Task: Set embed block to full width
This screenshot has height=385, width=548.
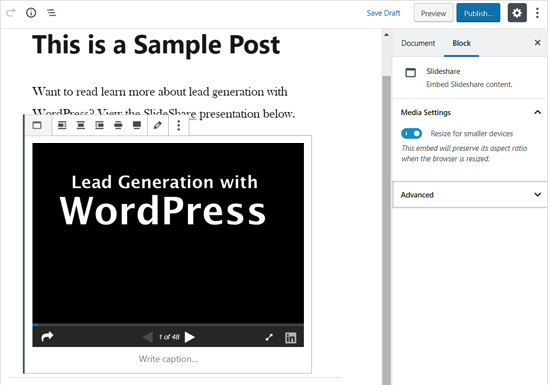Action: click(137, 125)
